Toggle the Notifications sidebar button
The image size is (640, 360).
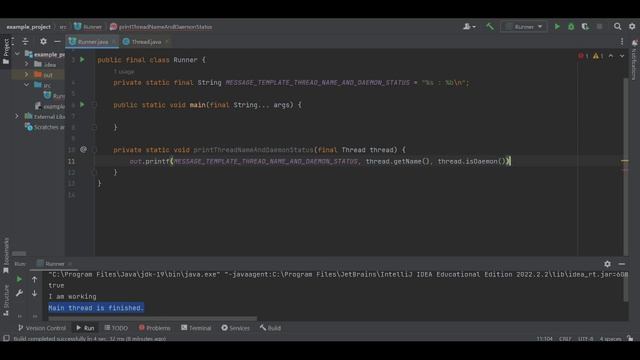(635, 60)
